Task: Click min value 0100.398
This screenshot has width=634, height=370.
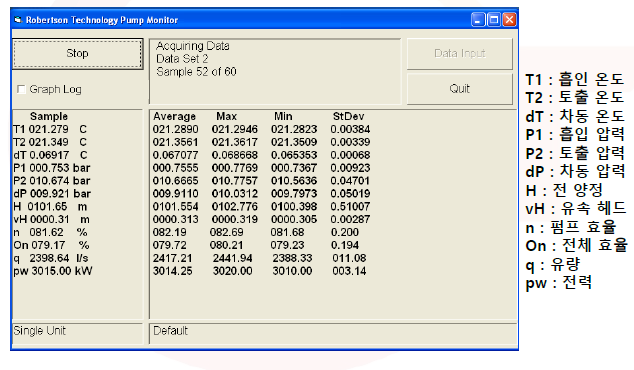Action: [294, 207]
